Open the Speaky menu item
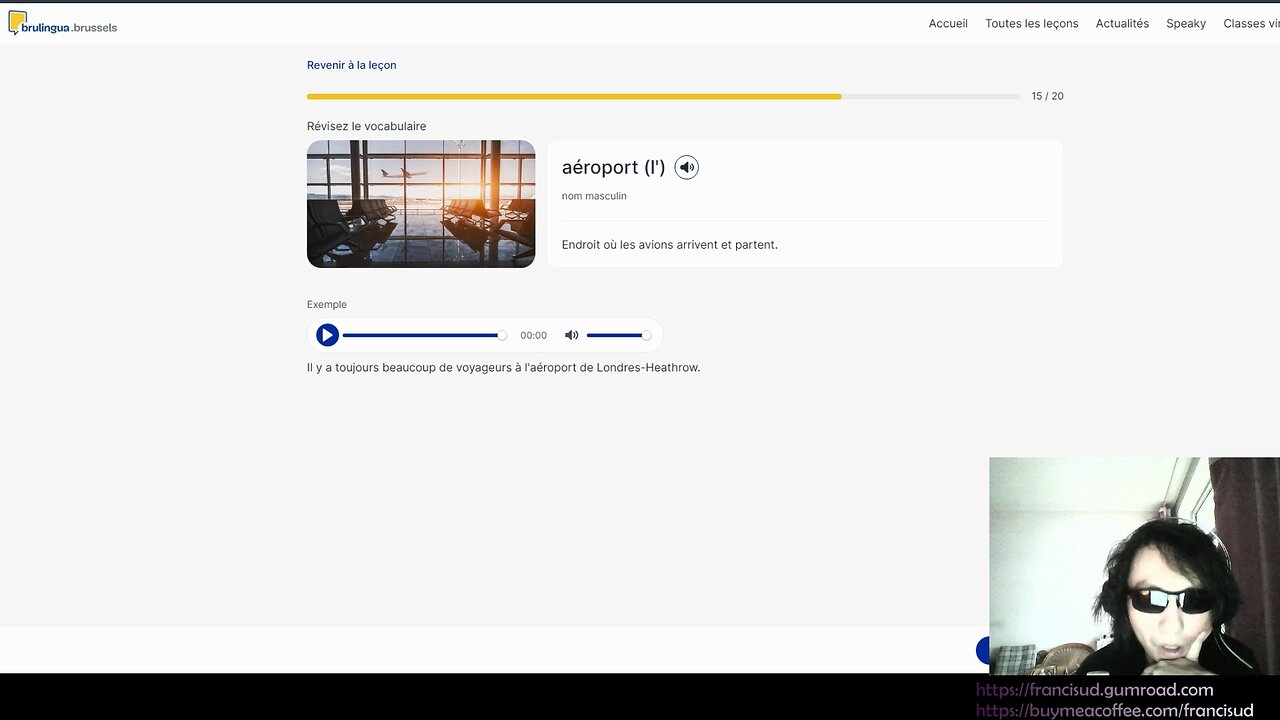 (1186, 23)
